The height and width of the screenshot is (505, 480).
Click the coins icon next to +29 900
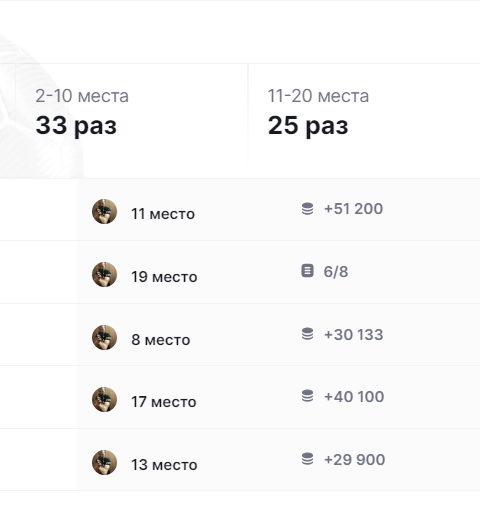click(x=307, y=459)
